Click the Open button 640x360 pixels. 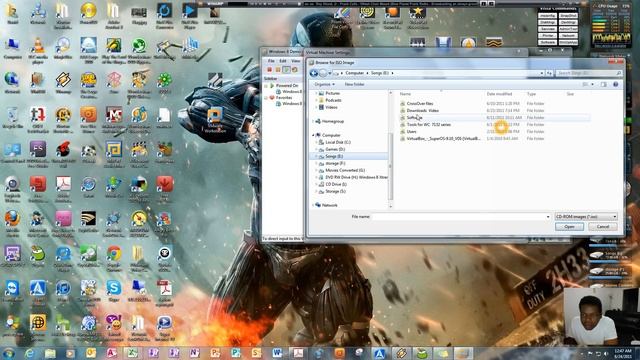(569, 227)
